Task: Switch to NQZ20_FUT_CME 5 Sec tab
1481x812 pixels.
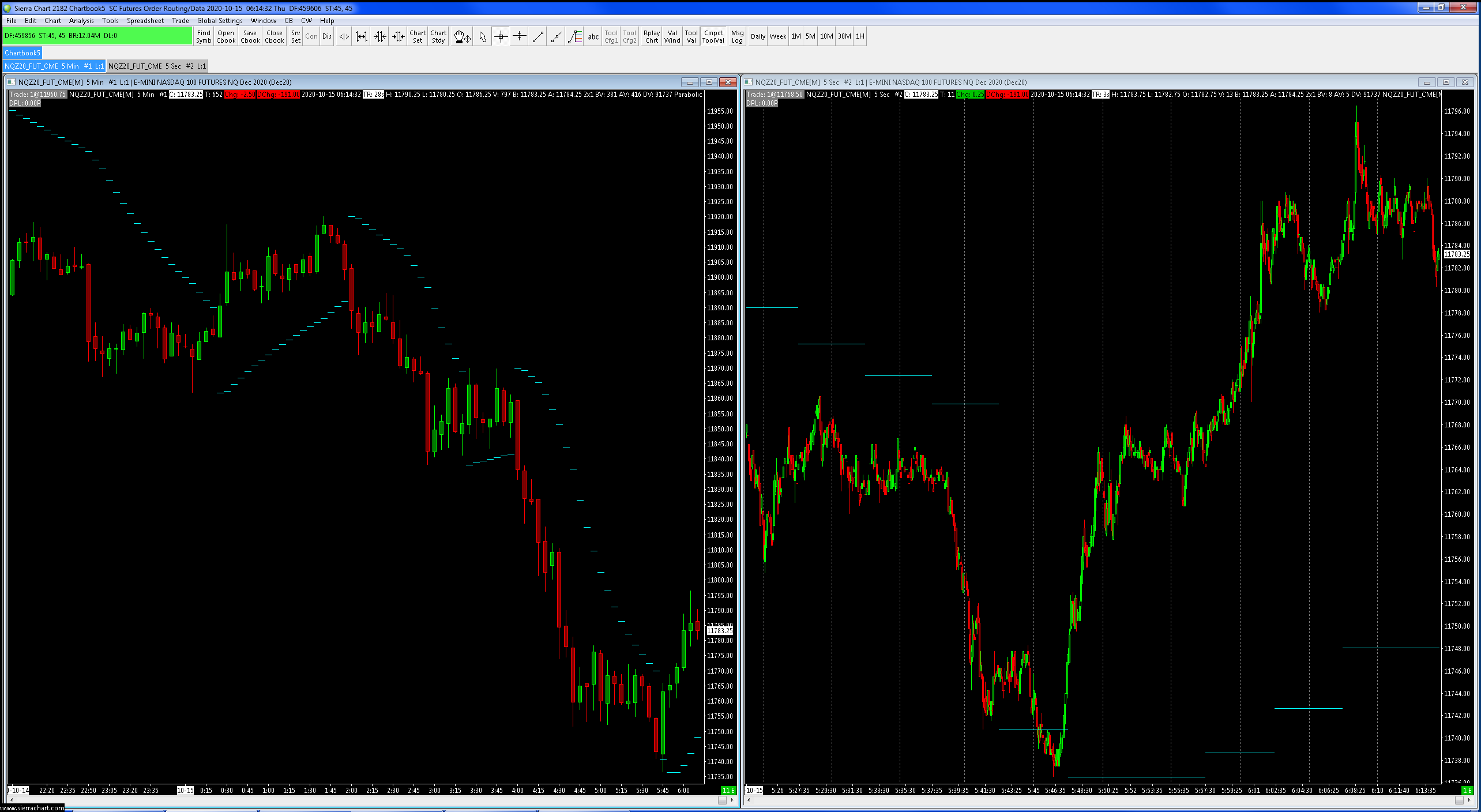Action: coord(157,66)
